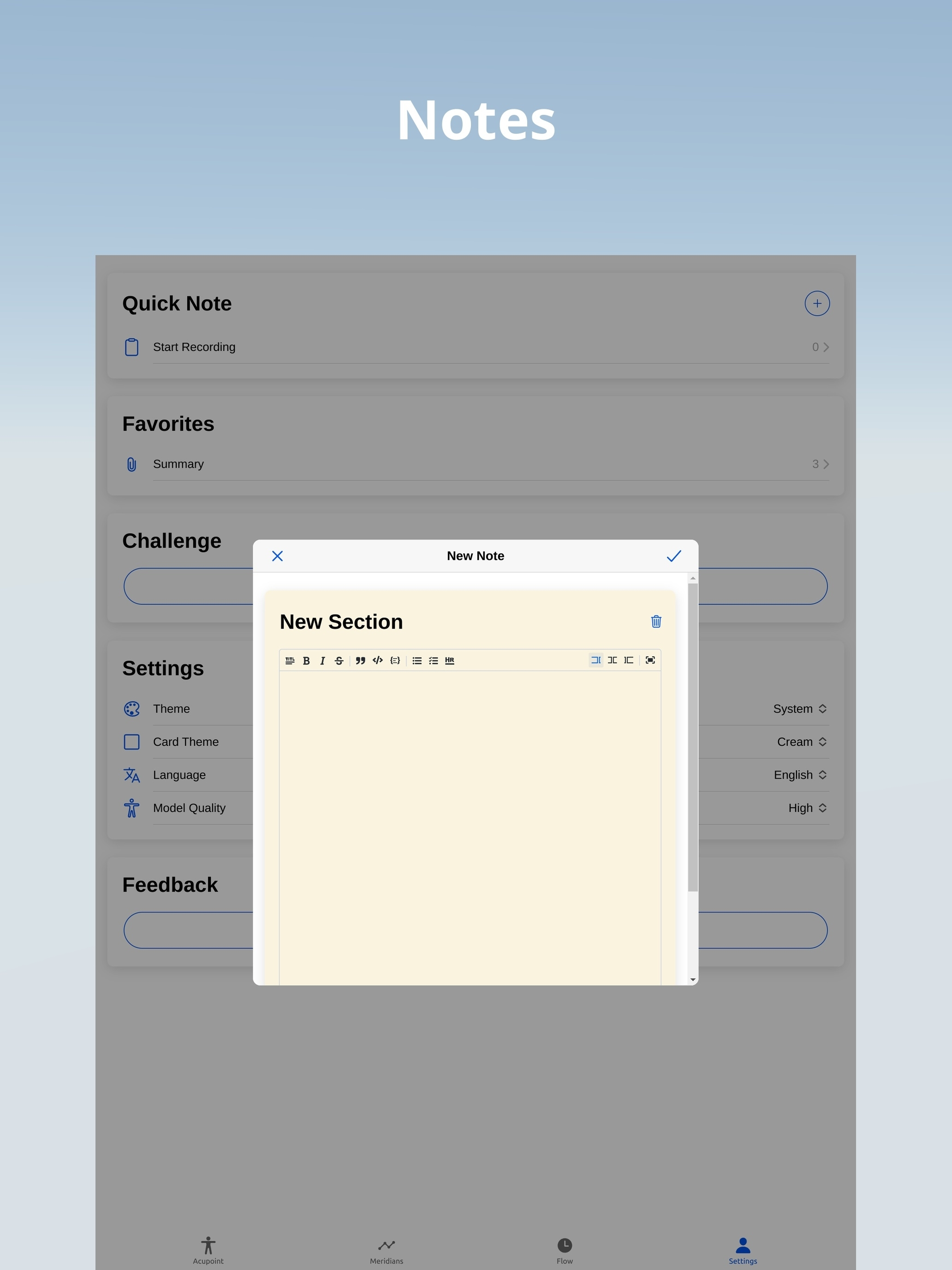Click the Theme palette icon

(x=132, y=708)
